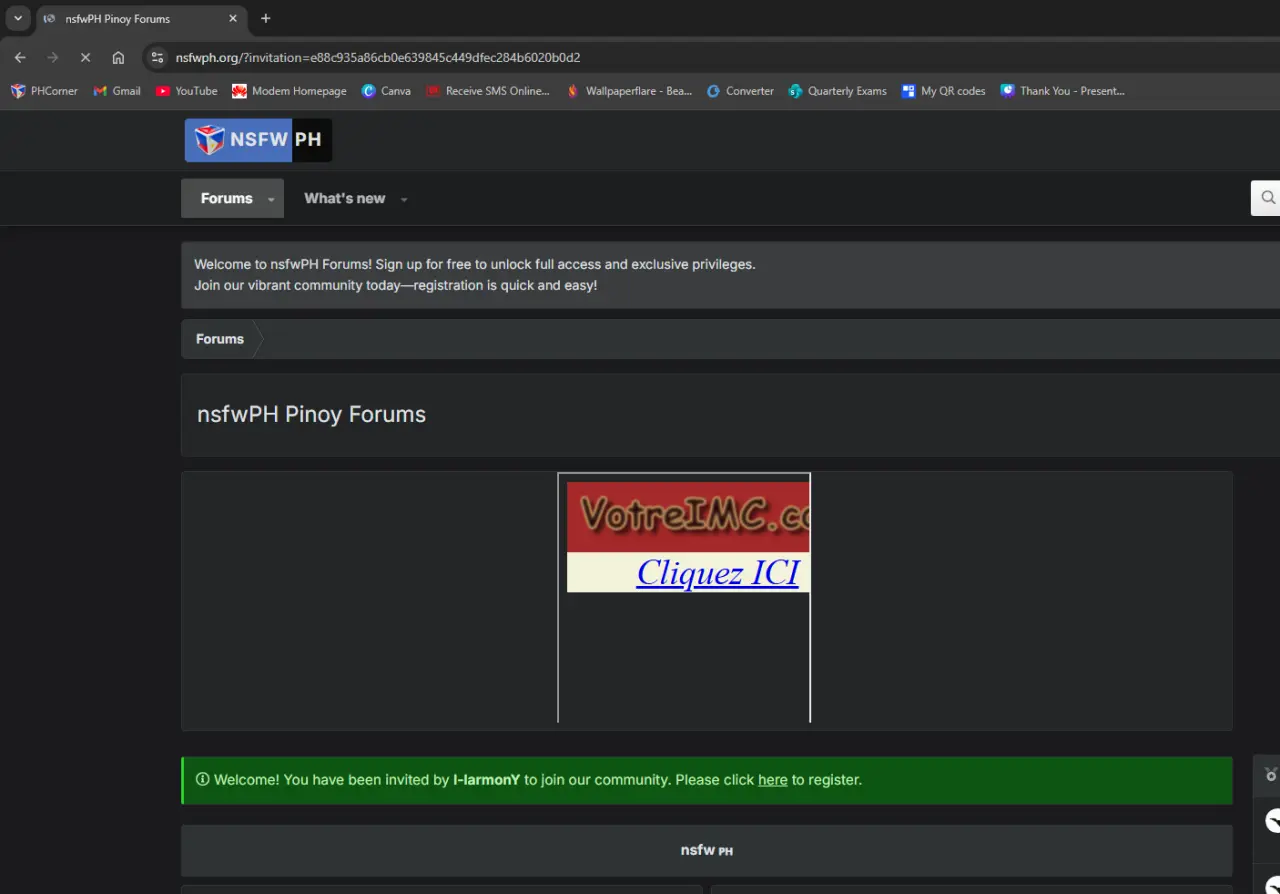Open the PHCorner bookmark
The image size is (1280, 894).
click(44, 91)
